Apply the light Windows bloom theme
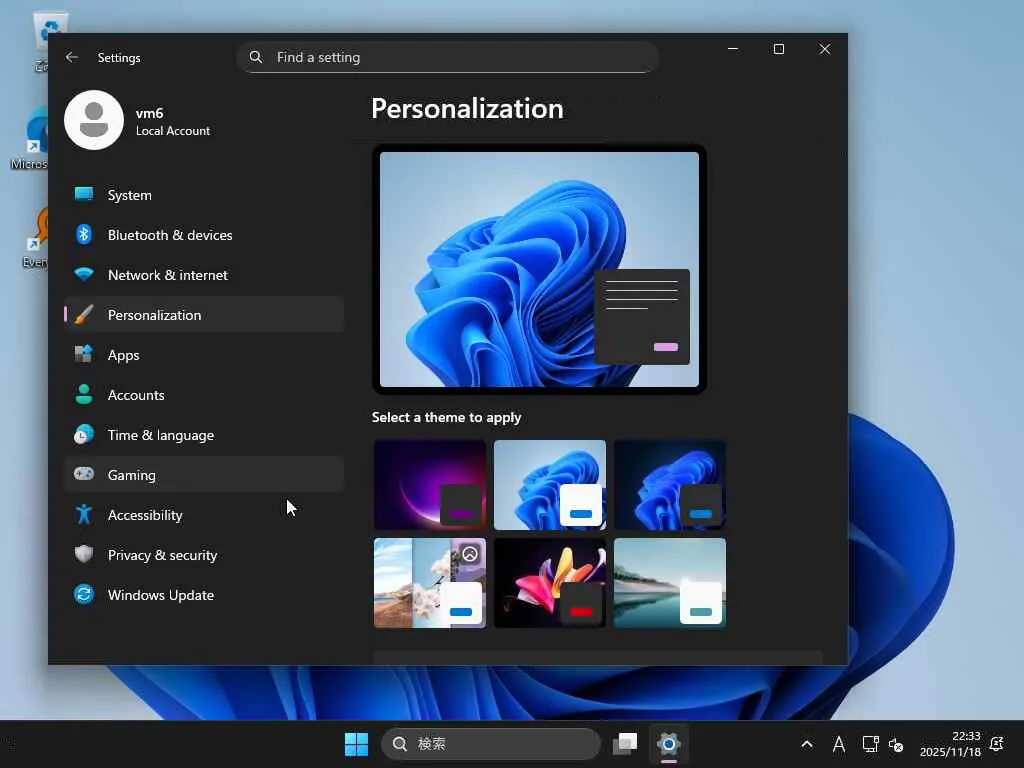Viewport: 1024px width, 768px height. coord(550,485)
